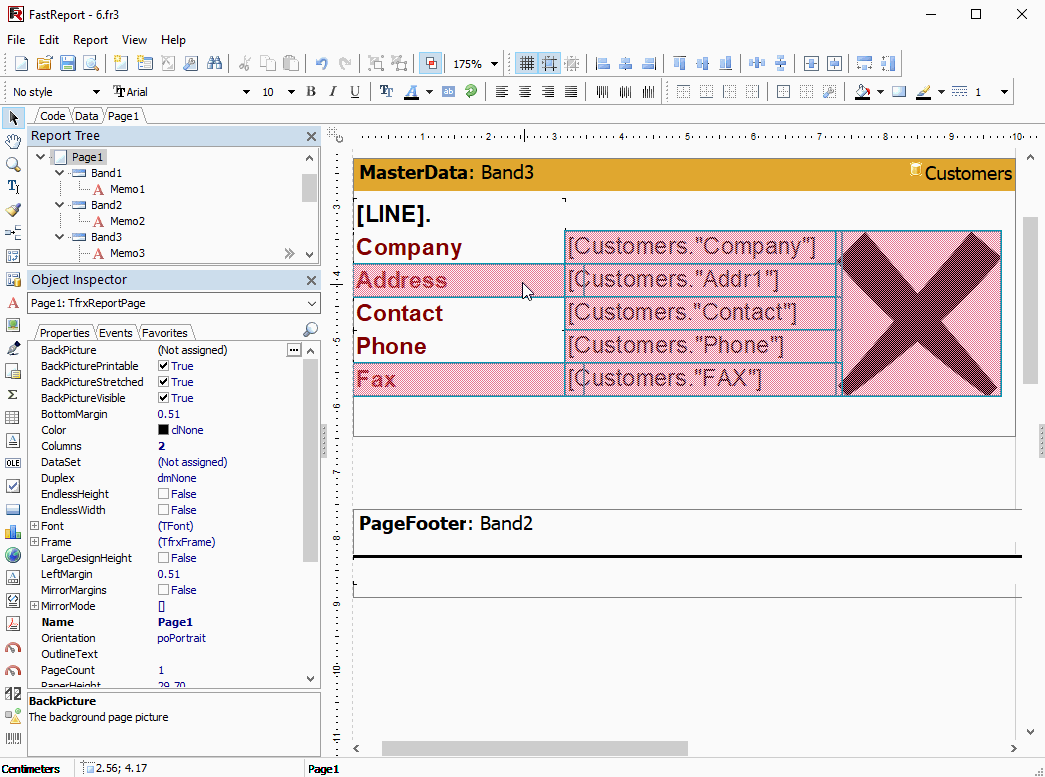The height and width of the screenshot is (777, 1045).
Task: Click the Open report folder icon
Action: (45, 63)
